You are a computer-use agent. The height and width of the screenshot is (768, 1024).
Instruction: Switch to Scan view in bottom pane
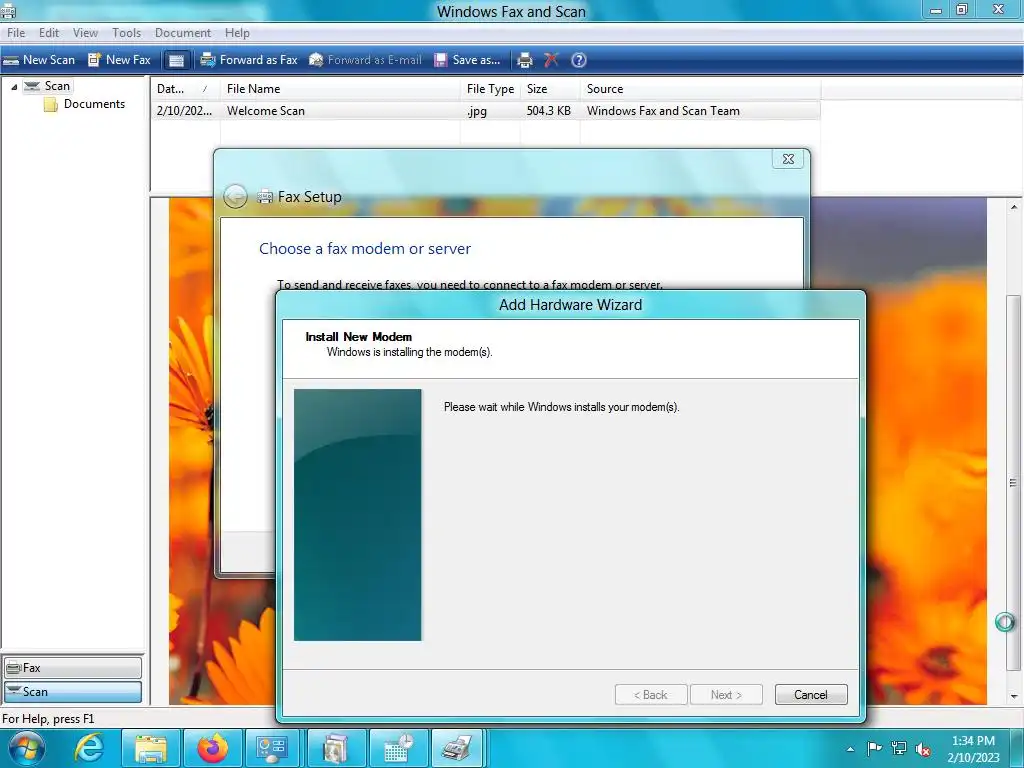[72, 692]
